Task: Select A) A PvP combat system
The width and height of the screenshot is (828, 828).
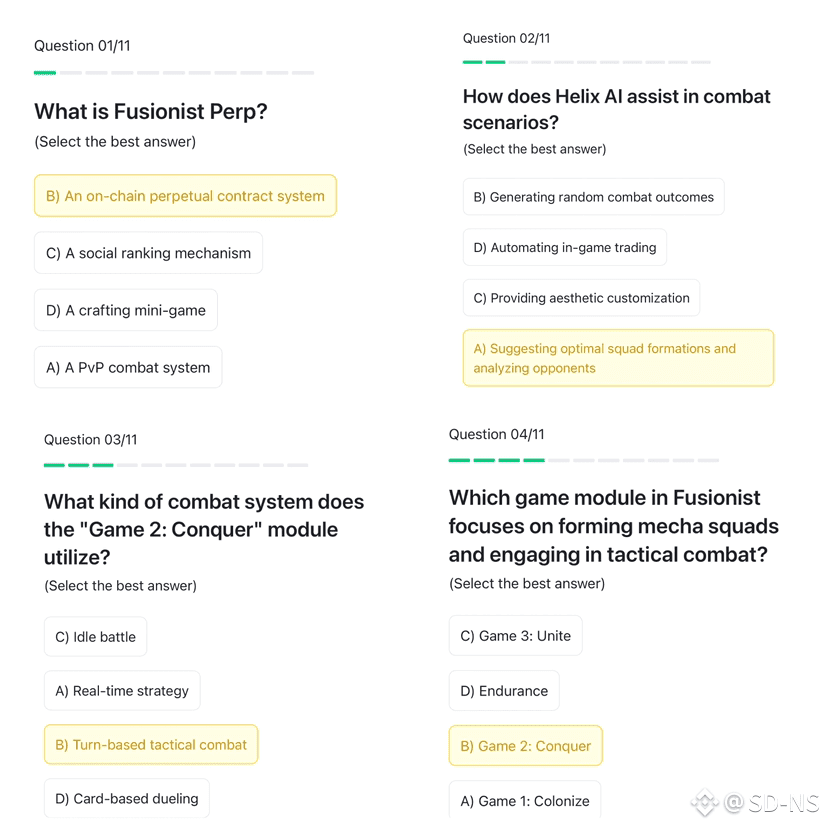Action: coord(128,368)
